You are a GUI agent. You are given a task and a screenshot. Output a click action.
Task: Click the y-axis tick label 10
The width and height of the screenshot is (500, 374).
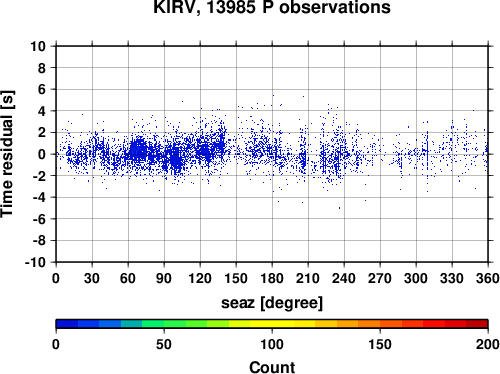tap(38, 46)
